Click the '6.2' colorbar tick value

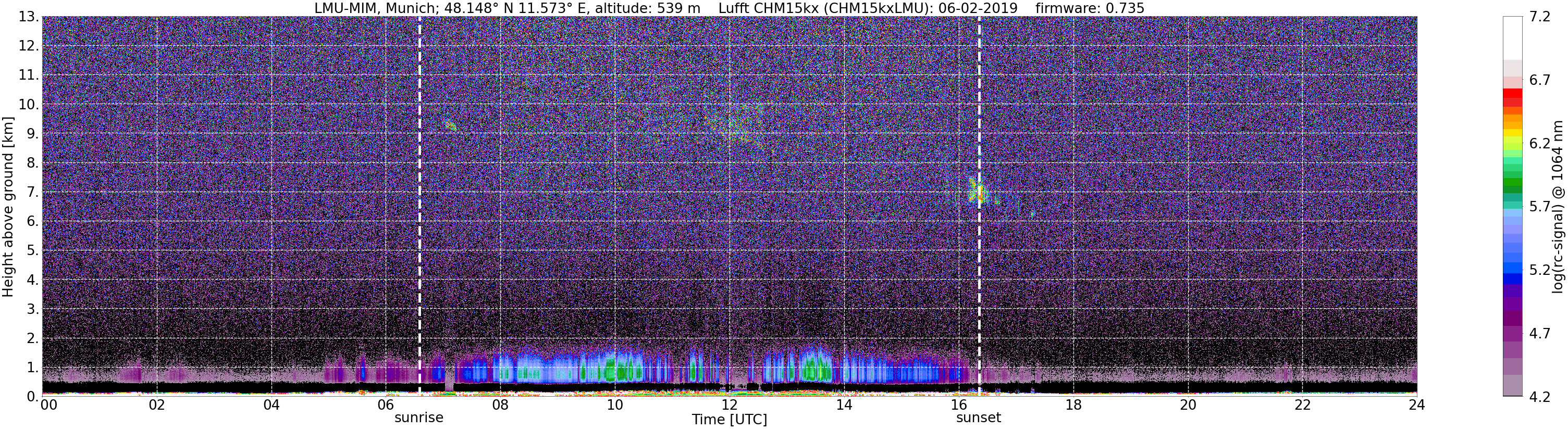pyautogui.click(x=1539, y=144)
